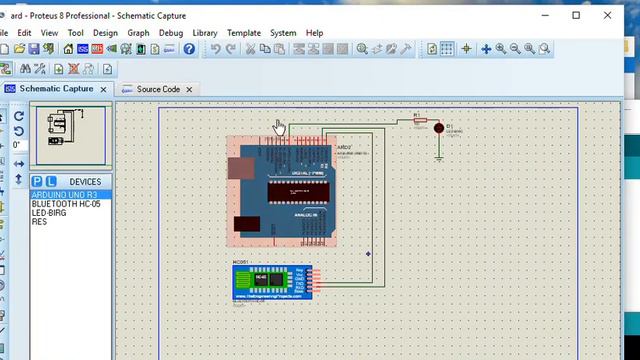This screenshot has width=640, height=360.
Task: Paste from the clipboard
Action: coord(280,49)
